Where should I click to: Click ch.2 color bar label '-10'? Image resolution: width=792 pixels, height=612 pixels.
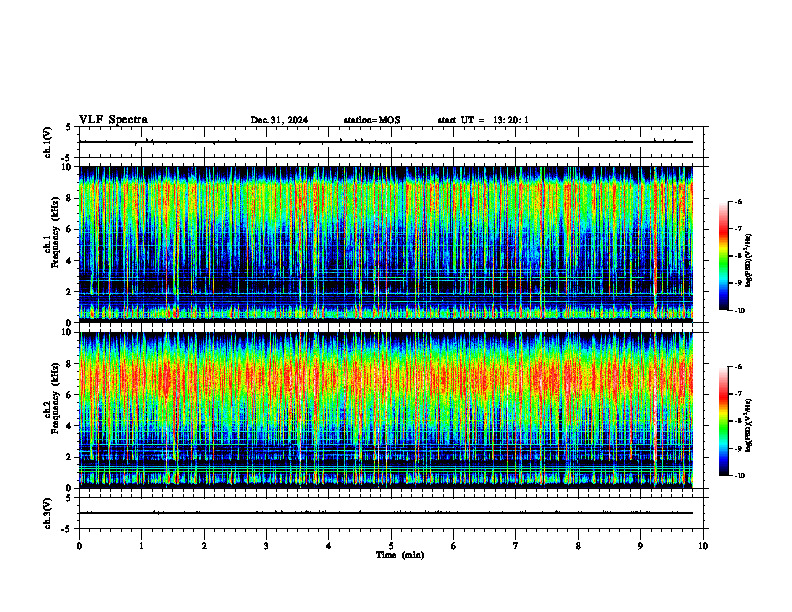[738, 476]
